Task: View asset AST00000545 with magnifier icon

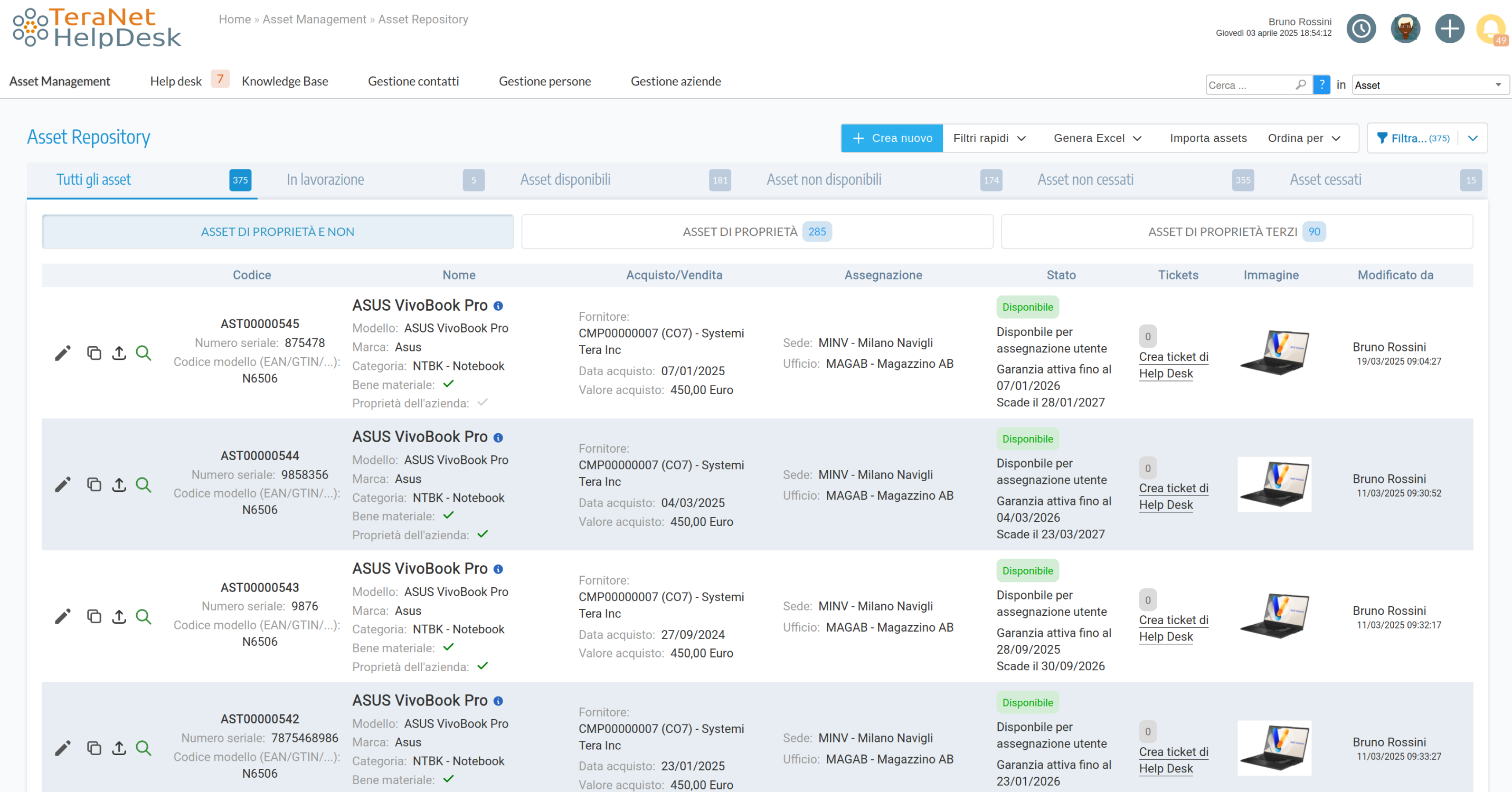Action: coord(143,353)
